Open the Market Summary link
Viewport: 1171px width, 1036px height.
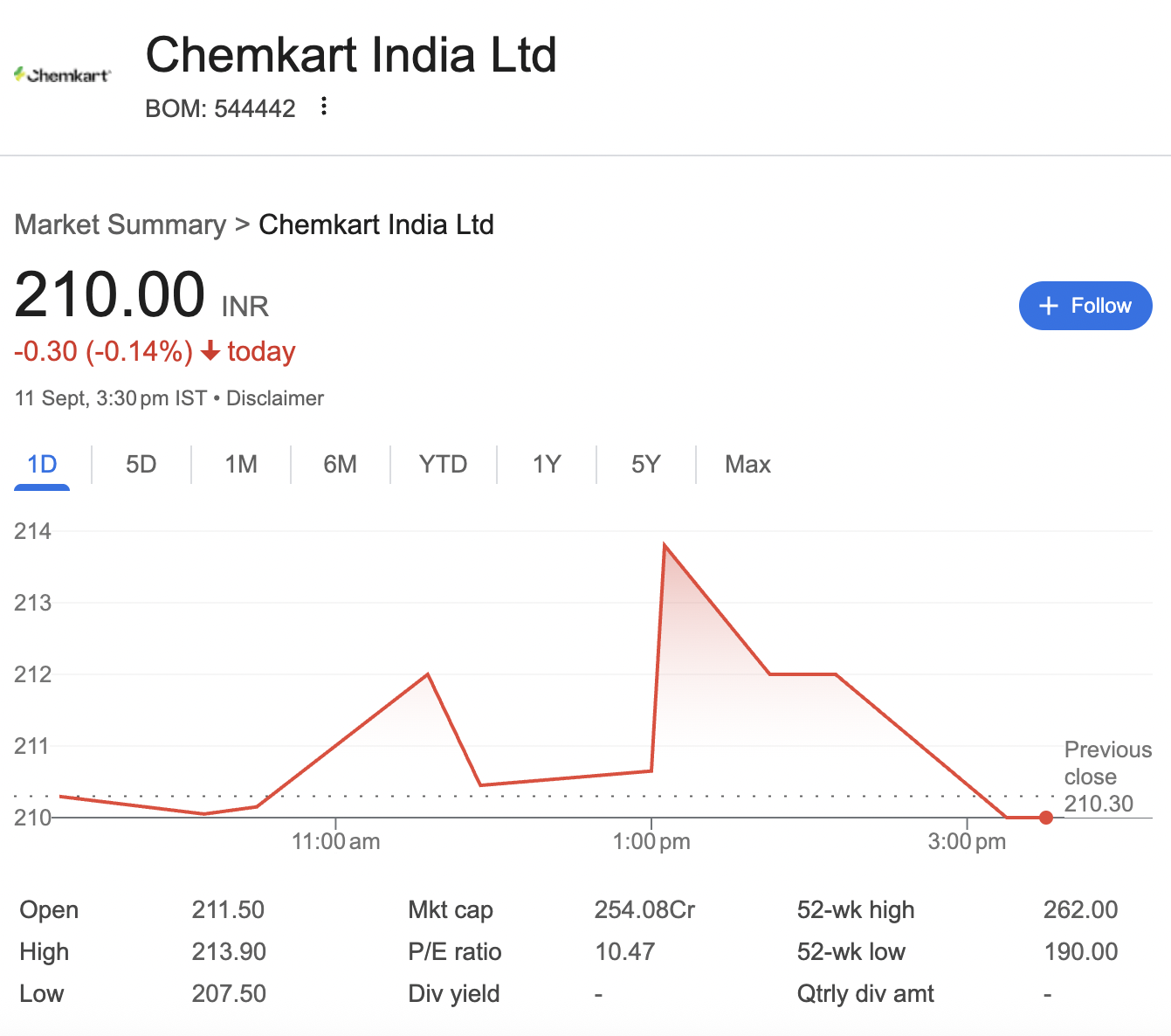coord(121,224)
